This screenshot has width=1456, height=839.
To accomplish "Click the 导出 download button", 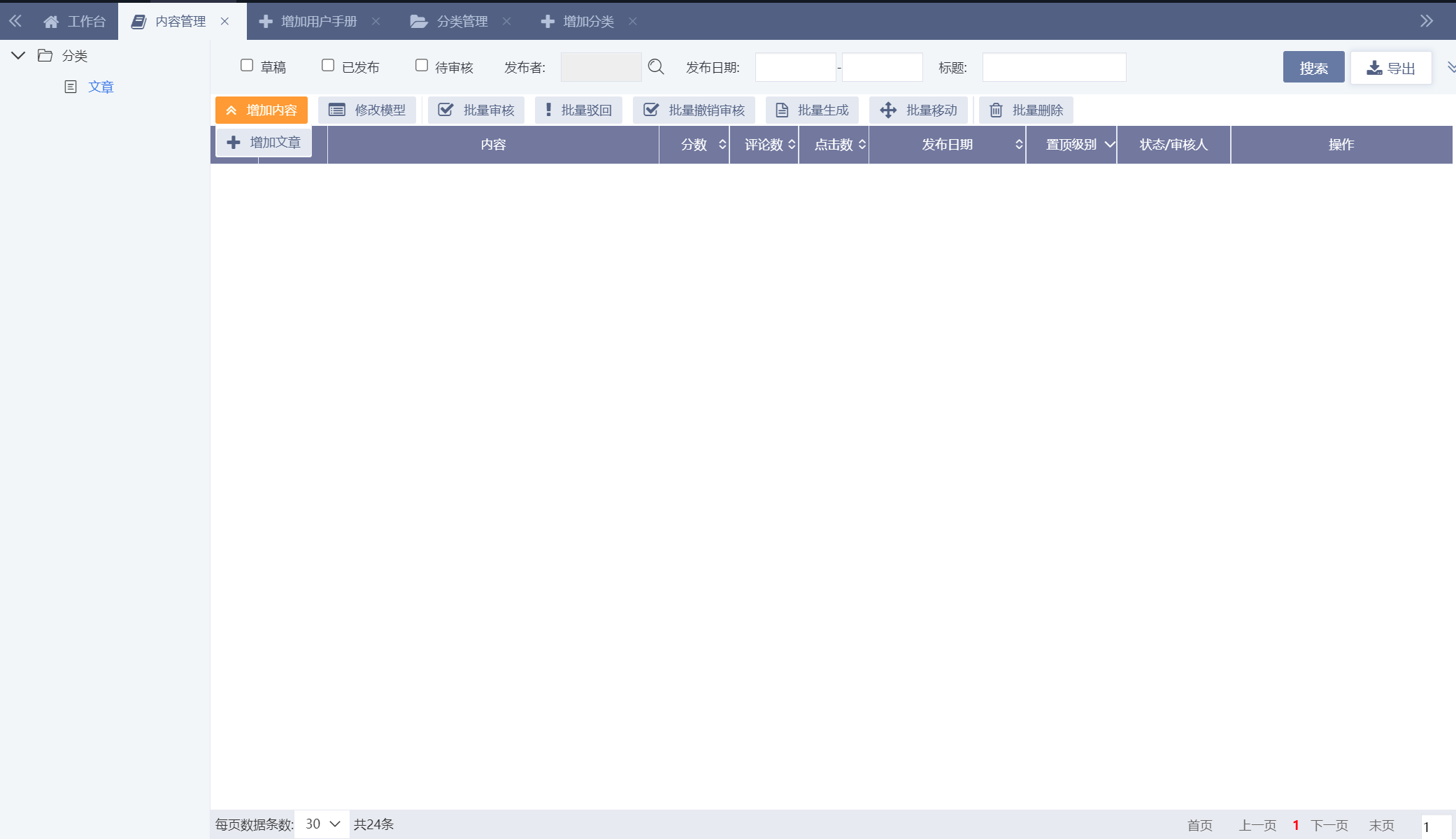I will click(1390, 68).
